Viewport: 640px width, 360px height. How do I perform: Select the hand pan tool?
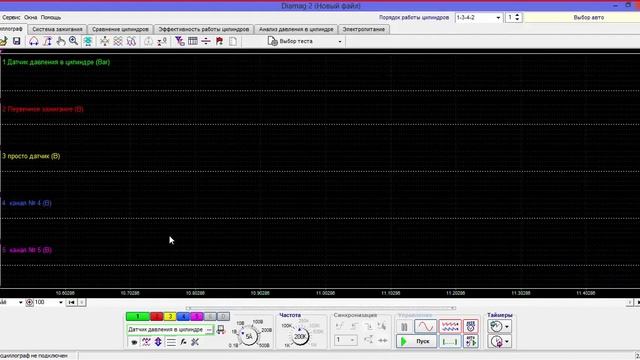[x=61, y=41]
